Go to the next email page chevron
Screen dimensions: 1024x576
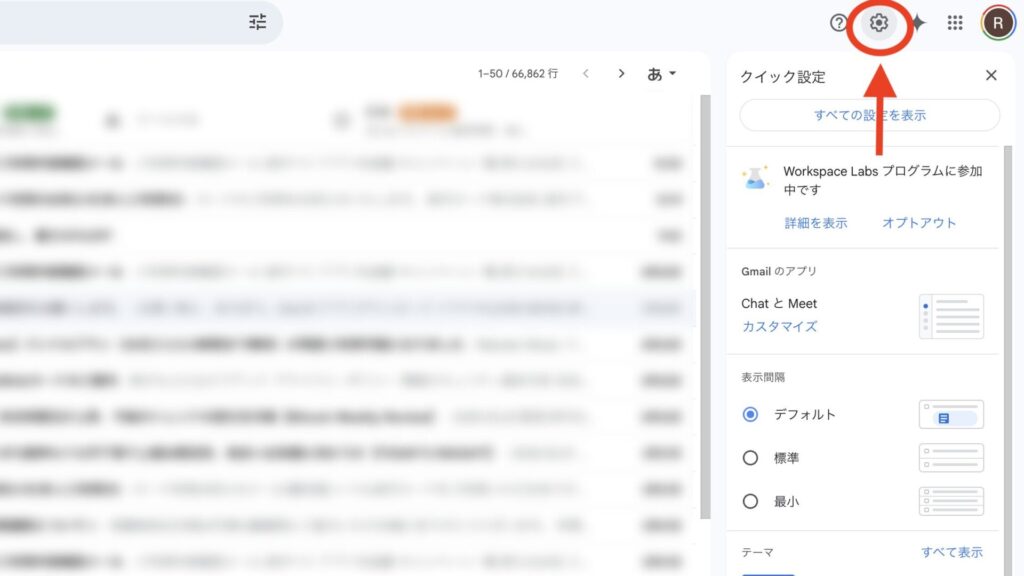(621, 73)
